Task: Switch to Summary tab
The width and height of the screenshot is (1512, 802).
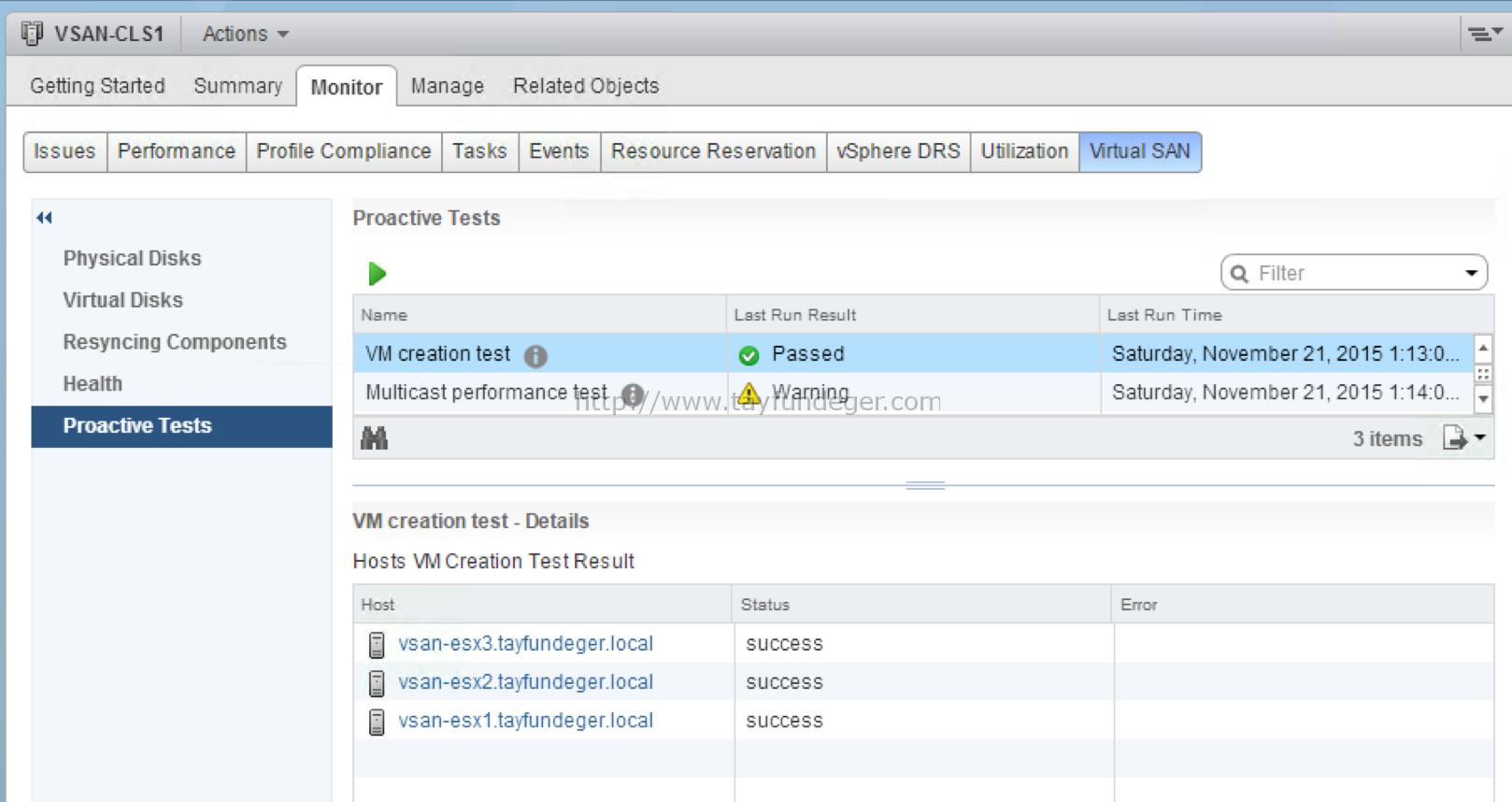Action: click(x=238, y=86)
